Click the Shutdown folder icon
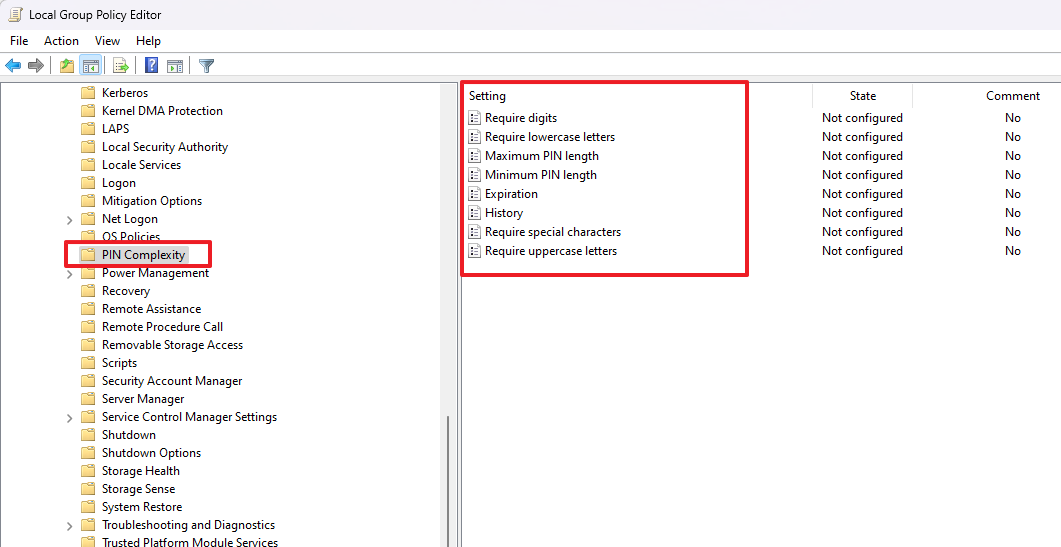Image resolution: width=1061 pixels, height=547 pixels. [x=88, y=435]
